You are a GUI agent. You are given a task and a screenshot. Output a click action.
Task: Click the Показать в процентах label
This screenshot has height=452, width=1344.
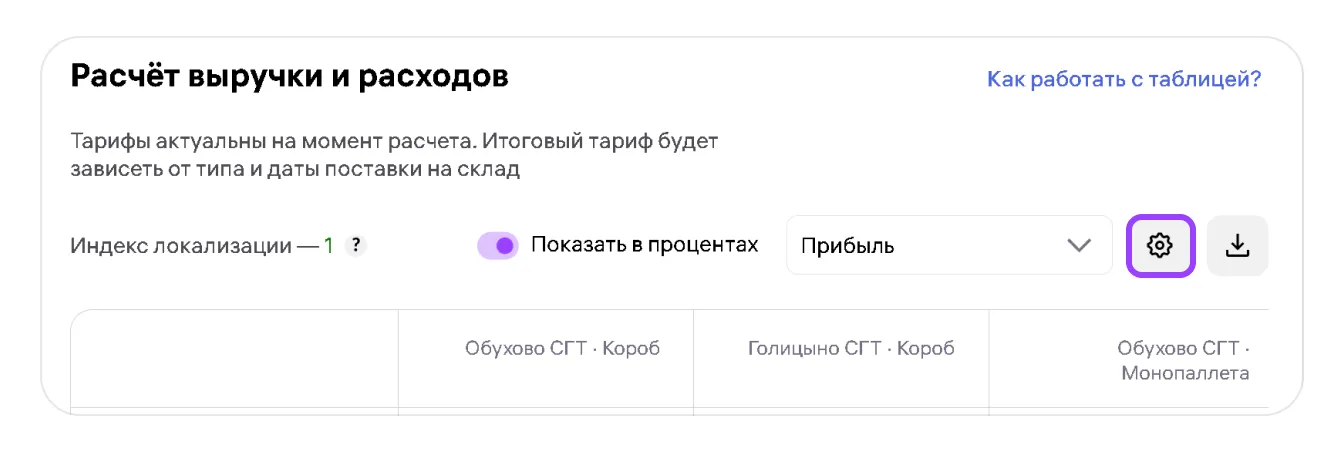(644, 245)
